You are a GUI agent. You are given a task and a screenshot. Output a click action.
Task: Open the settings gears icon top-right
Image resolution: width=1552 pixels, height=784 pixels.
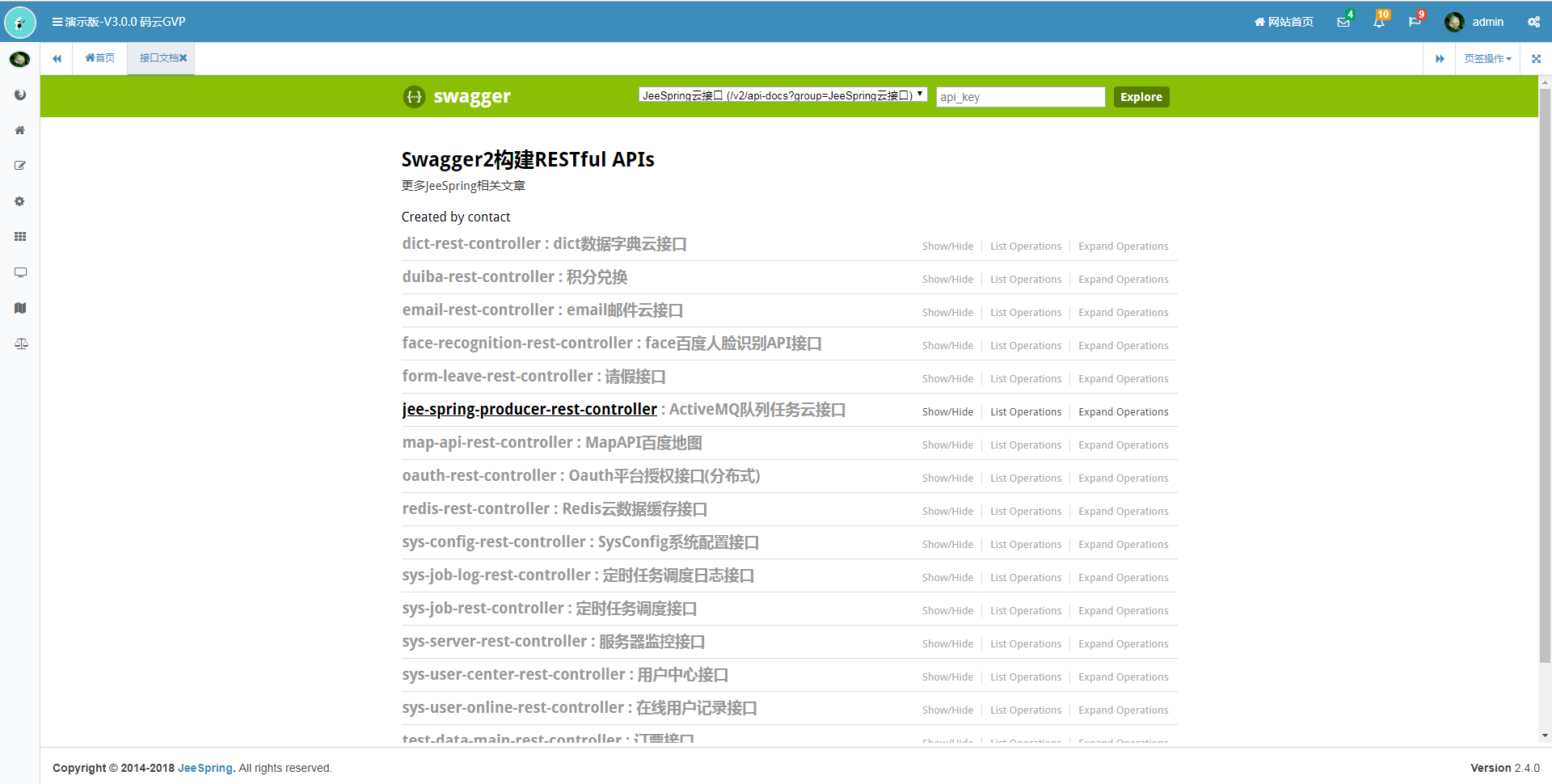click(1533, 22)
